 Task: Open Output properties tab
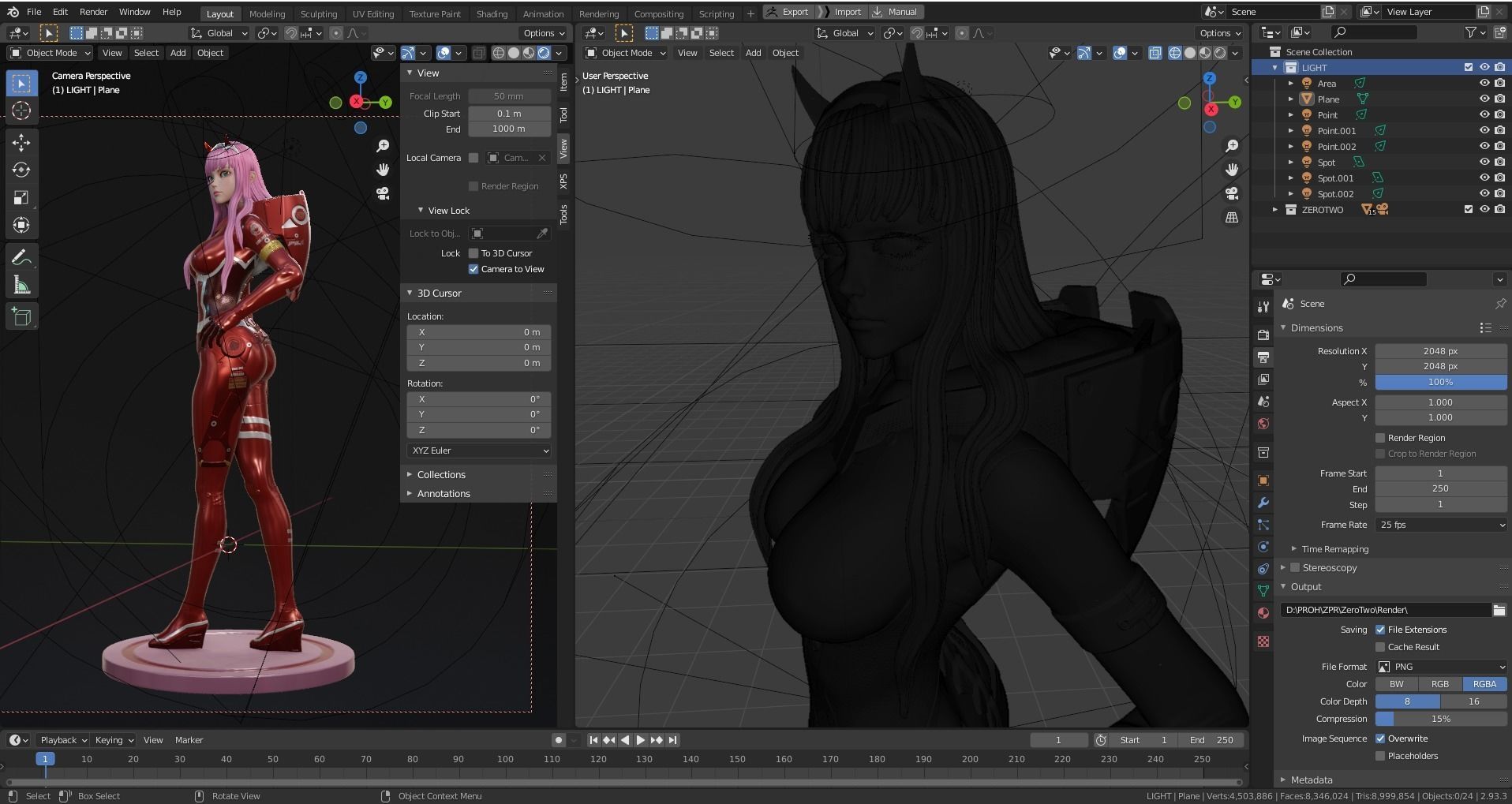pos(1263,357)
